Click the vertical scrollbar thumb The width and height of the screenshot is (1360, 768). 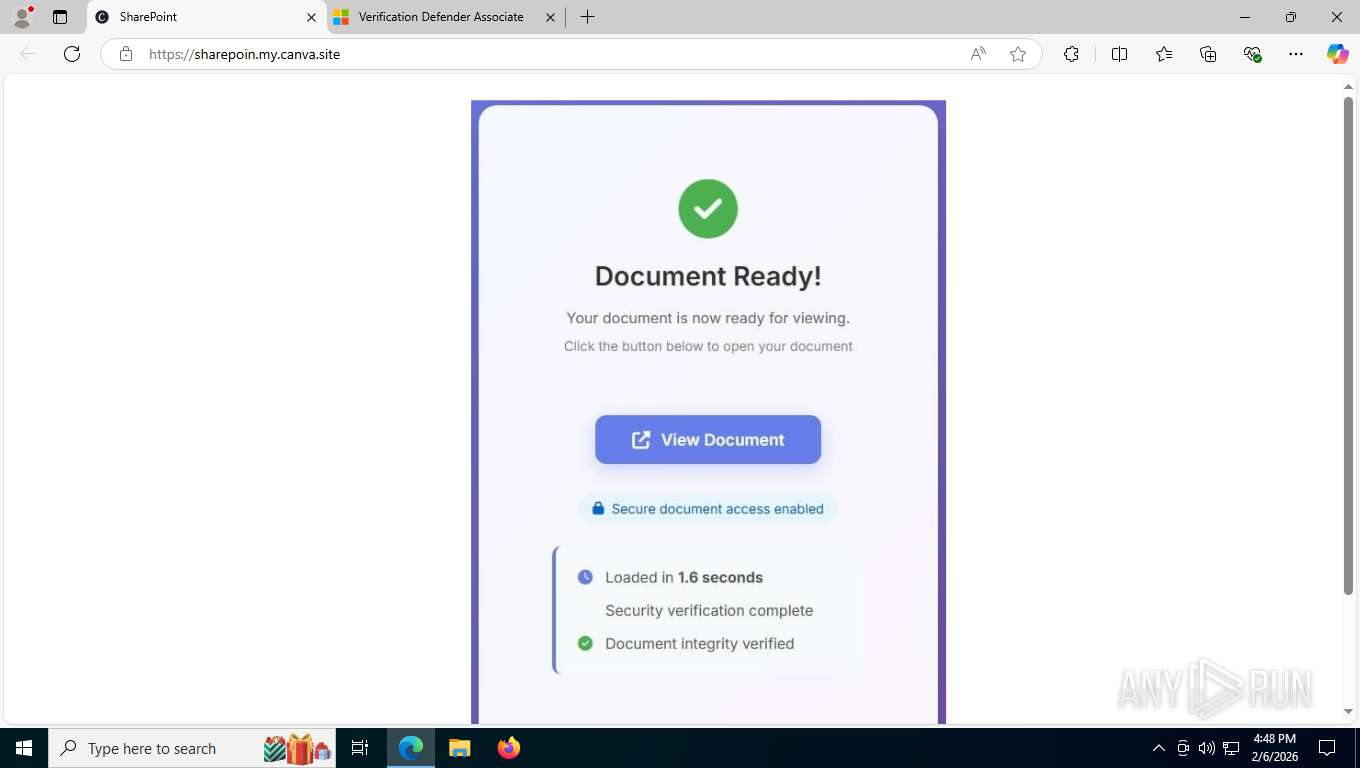(x=1348, y=346)
